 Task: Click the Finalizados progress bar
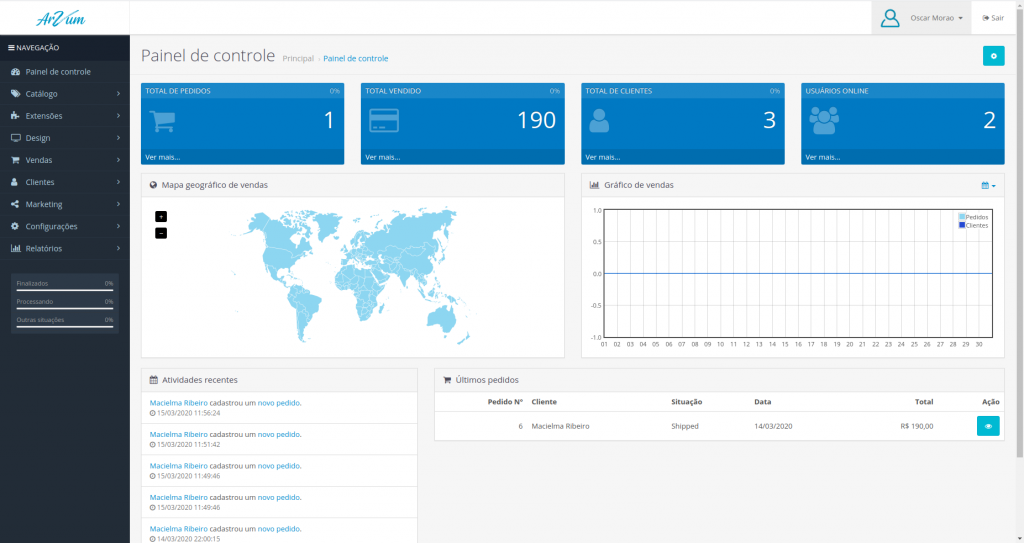pyautogui.click(x=65, y=290)
